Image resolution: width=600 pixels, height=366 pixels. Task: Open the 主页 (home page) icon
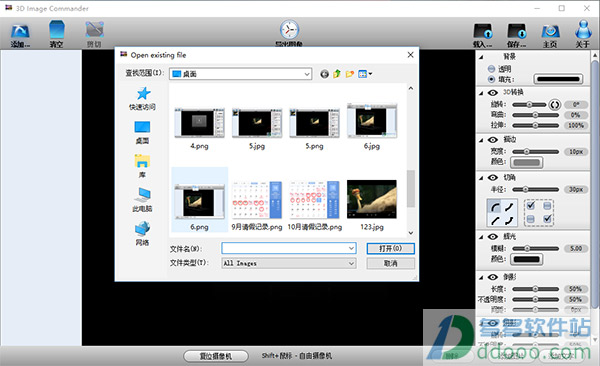[550, 35]
